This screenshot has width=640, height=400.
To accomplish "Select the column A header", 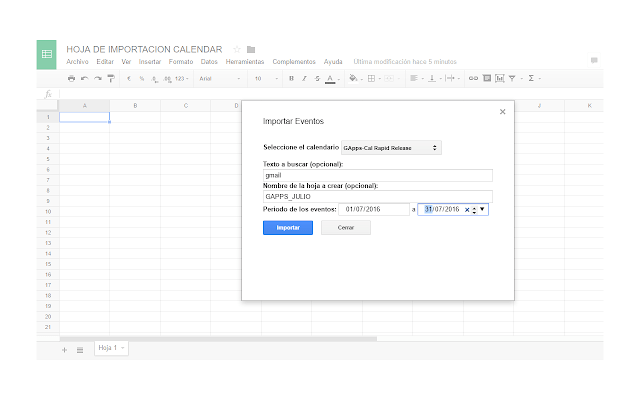I will coord(84,106).
